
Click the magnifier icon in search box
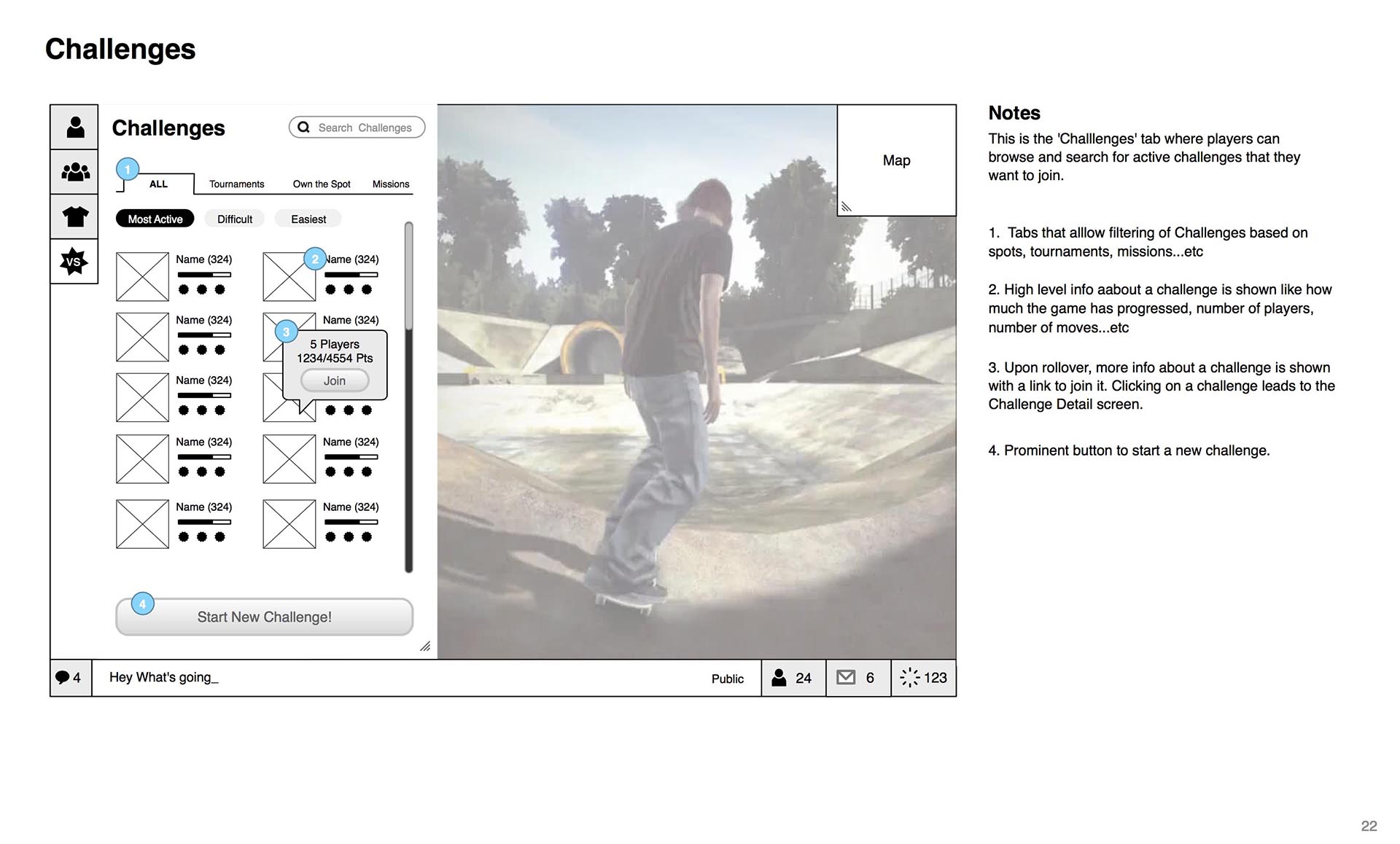coord(304,127)
